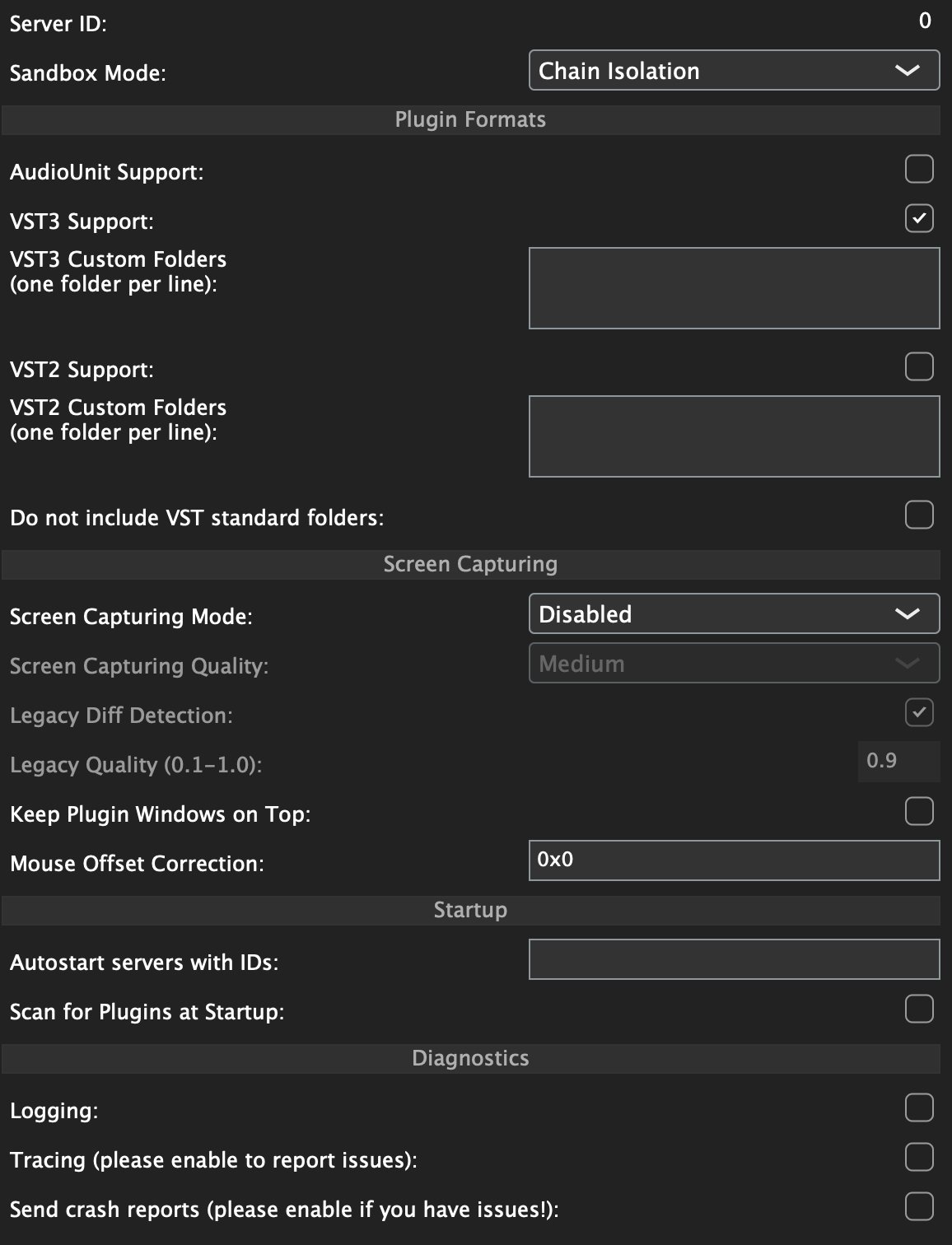Enable AudioUnit Support checkbox

pos(919,170)
